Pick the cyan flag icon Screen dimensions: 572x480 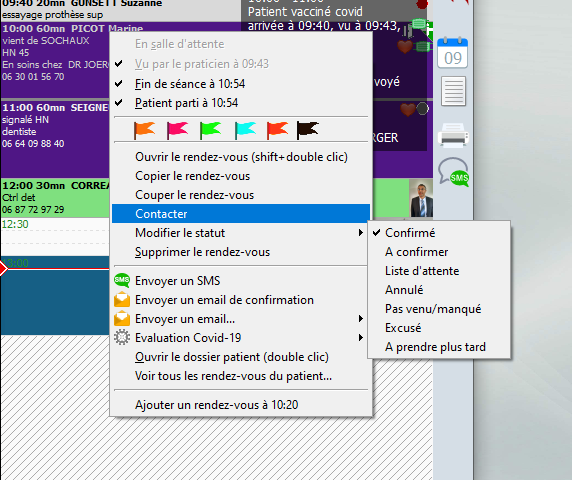[245, 130]
